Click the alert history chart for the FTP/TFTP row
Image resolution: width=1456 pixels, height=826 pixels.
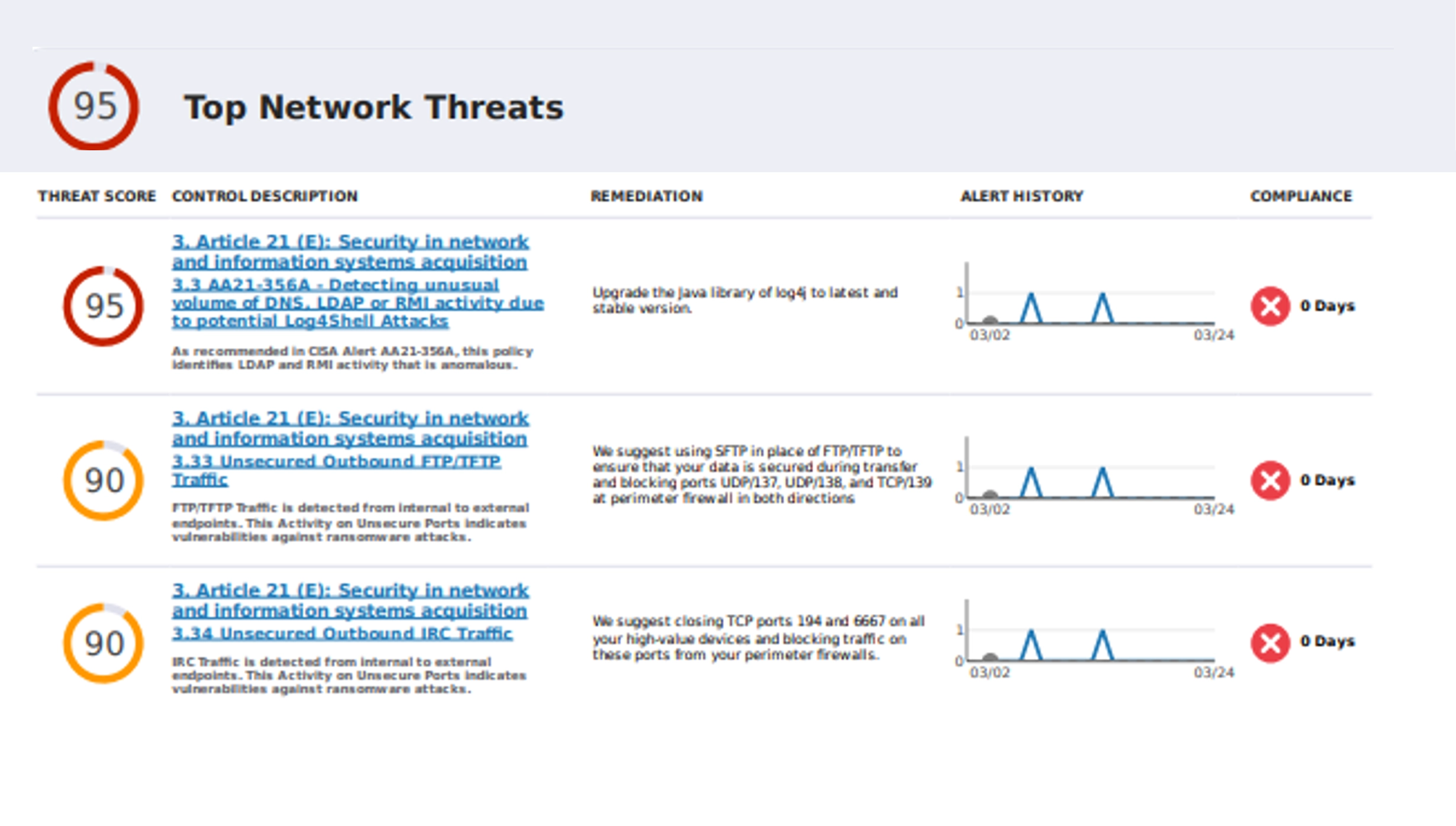1090,476
